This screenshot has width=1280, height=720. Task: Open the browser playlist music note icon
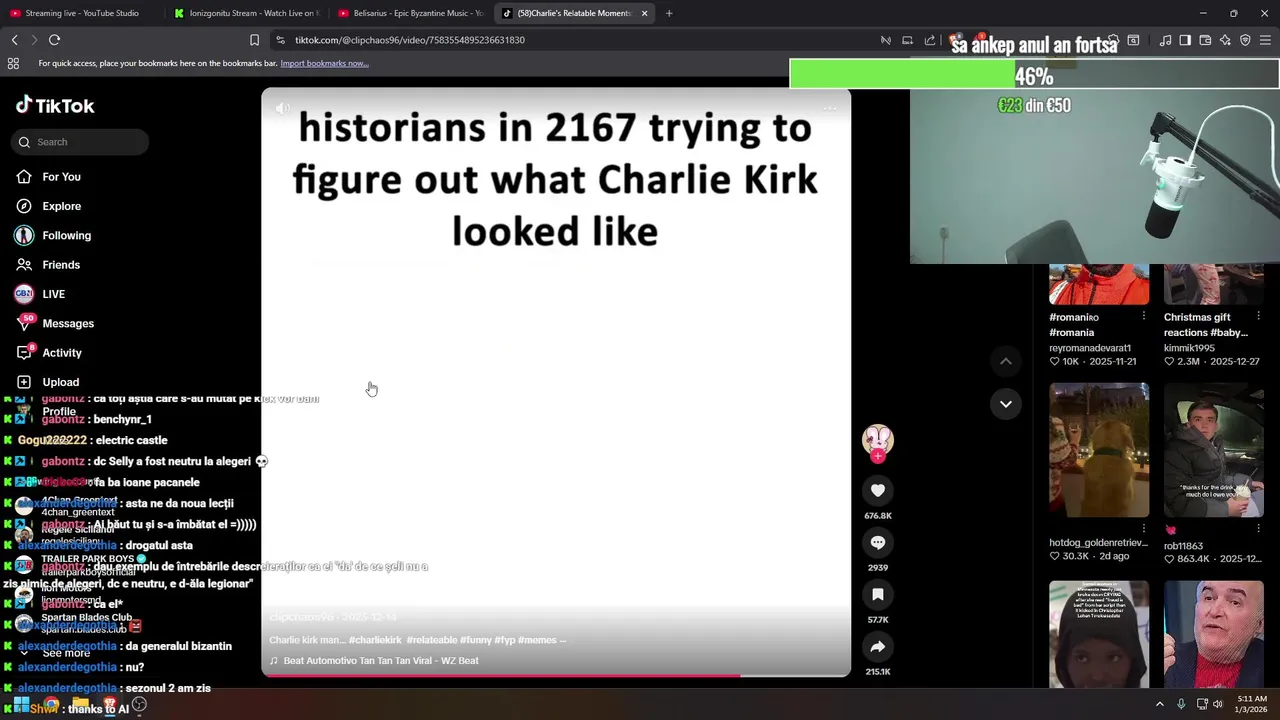coord(1165,40)
